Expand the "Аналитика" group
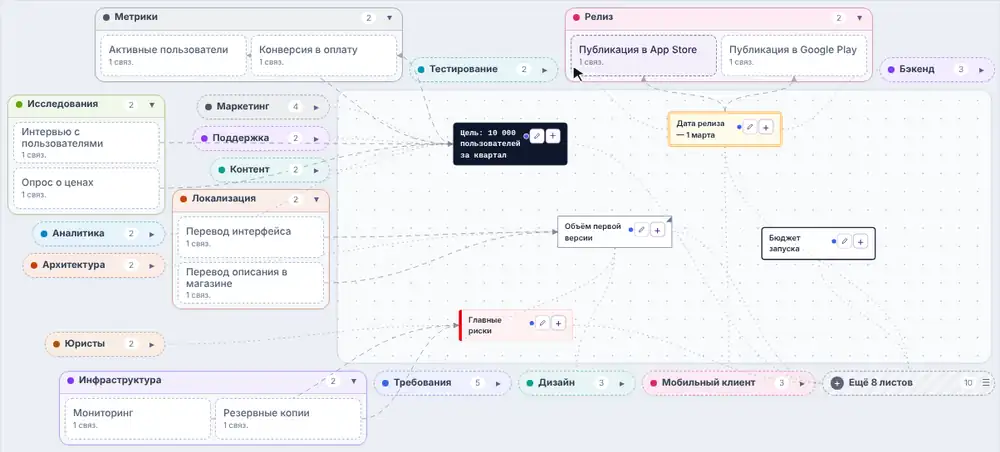The width and height of the screenshot is (1000, 452). coord(152,234)
